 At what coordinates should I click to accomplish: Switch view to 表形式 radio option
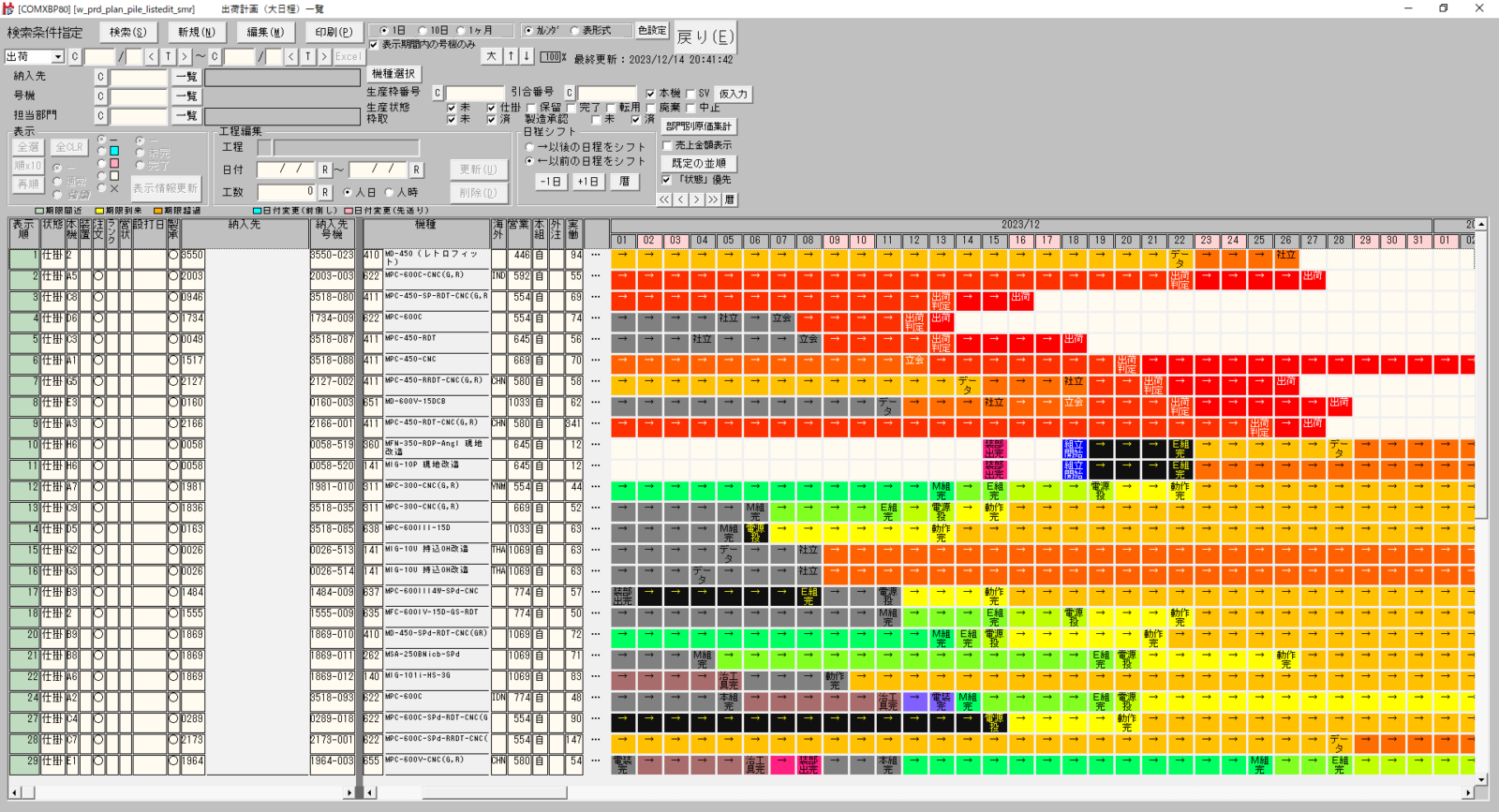[x=575, y=31]
